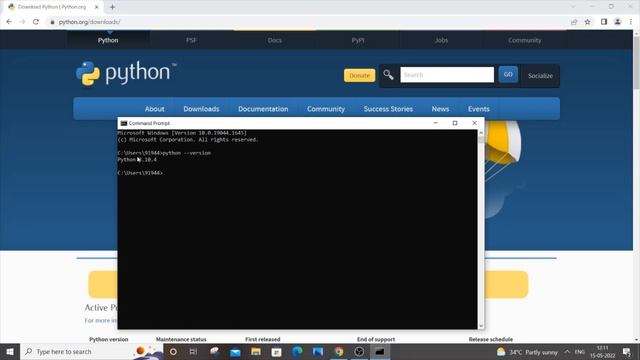Open the Jobs top navigation link
This screenshot has height=360, width=640.
tap(441, 40)
